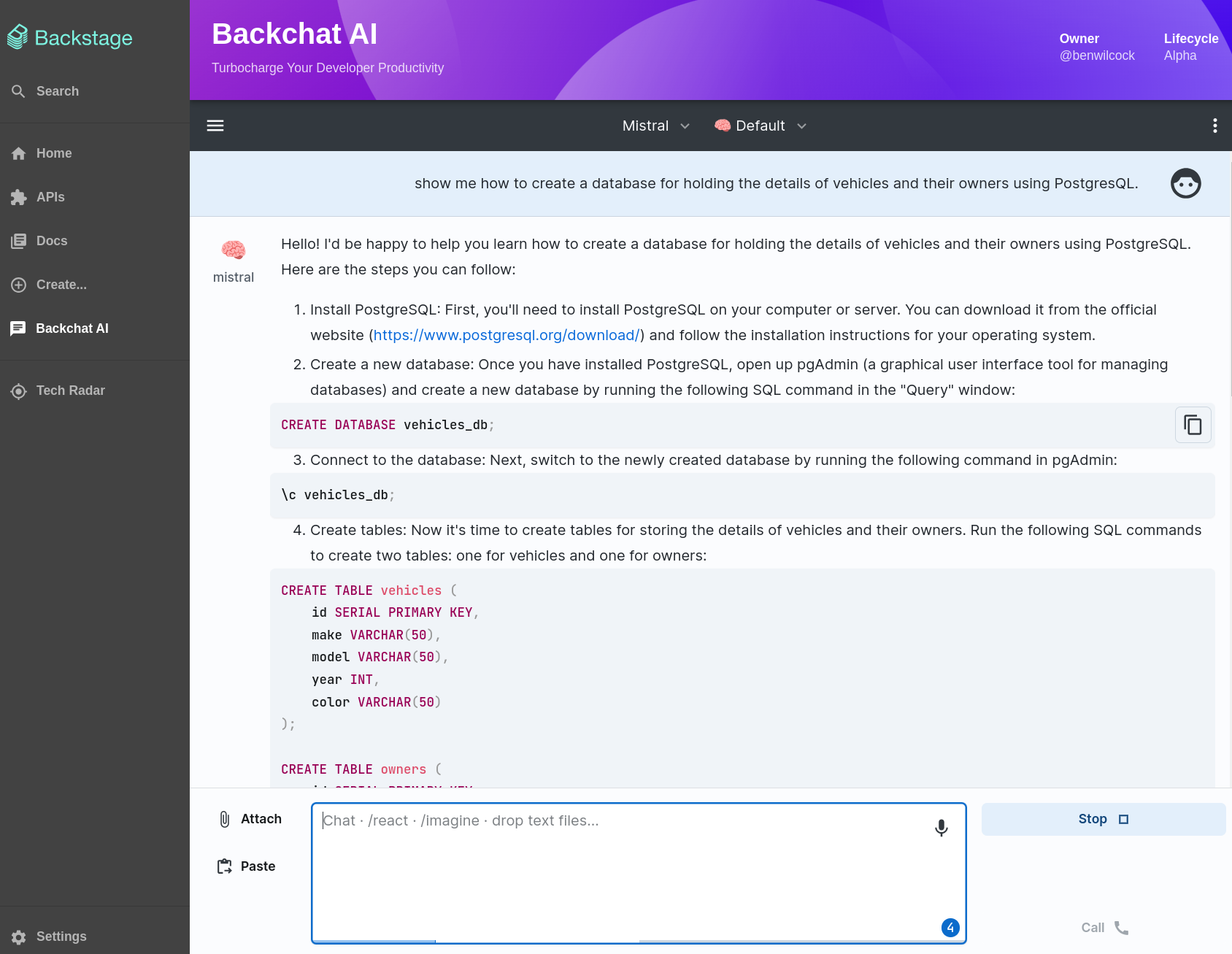
Task: Open the Backstage hamburger menu
Action: click(x=215, y=125)
